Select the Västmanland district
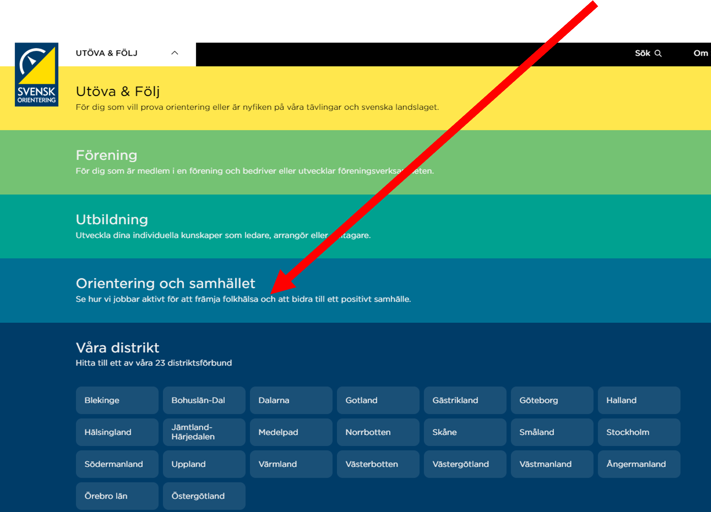This screenshot has width=711, height=512. [x=552, y=464]
